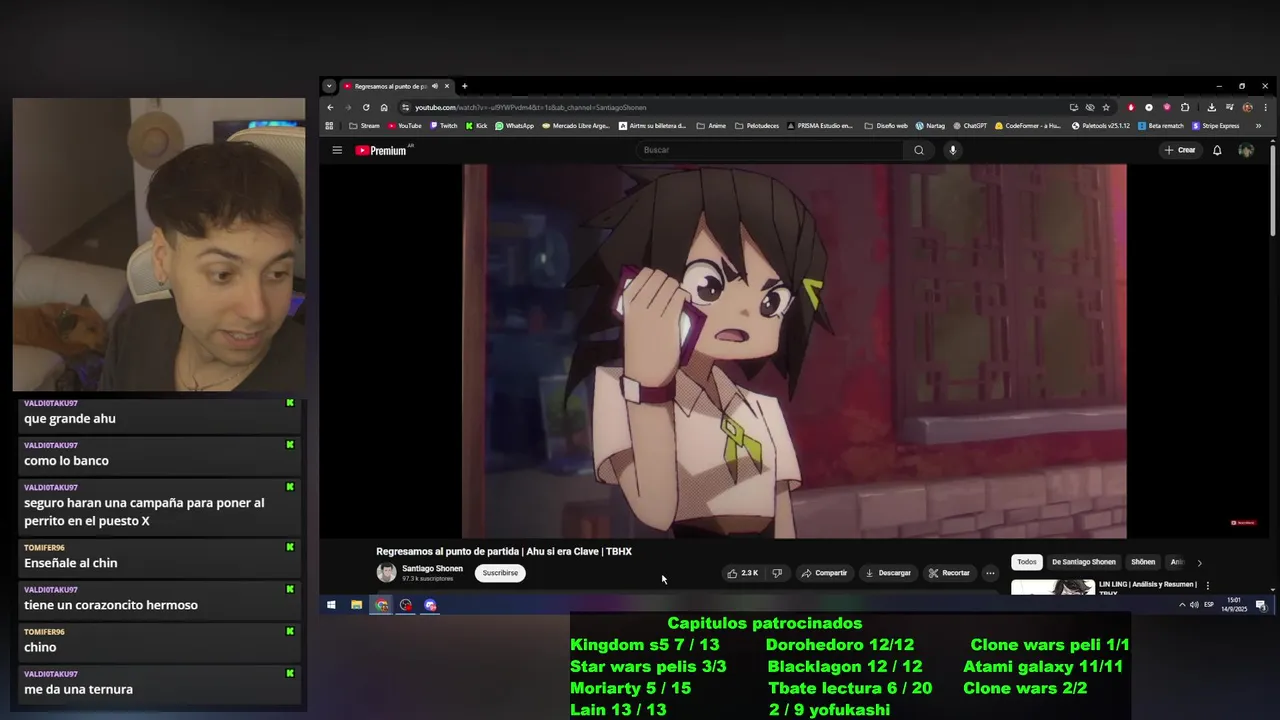
Task: Go to YouTube Premium home logo
Action: (381, 150)
